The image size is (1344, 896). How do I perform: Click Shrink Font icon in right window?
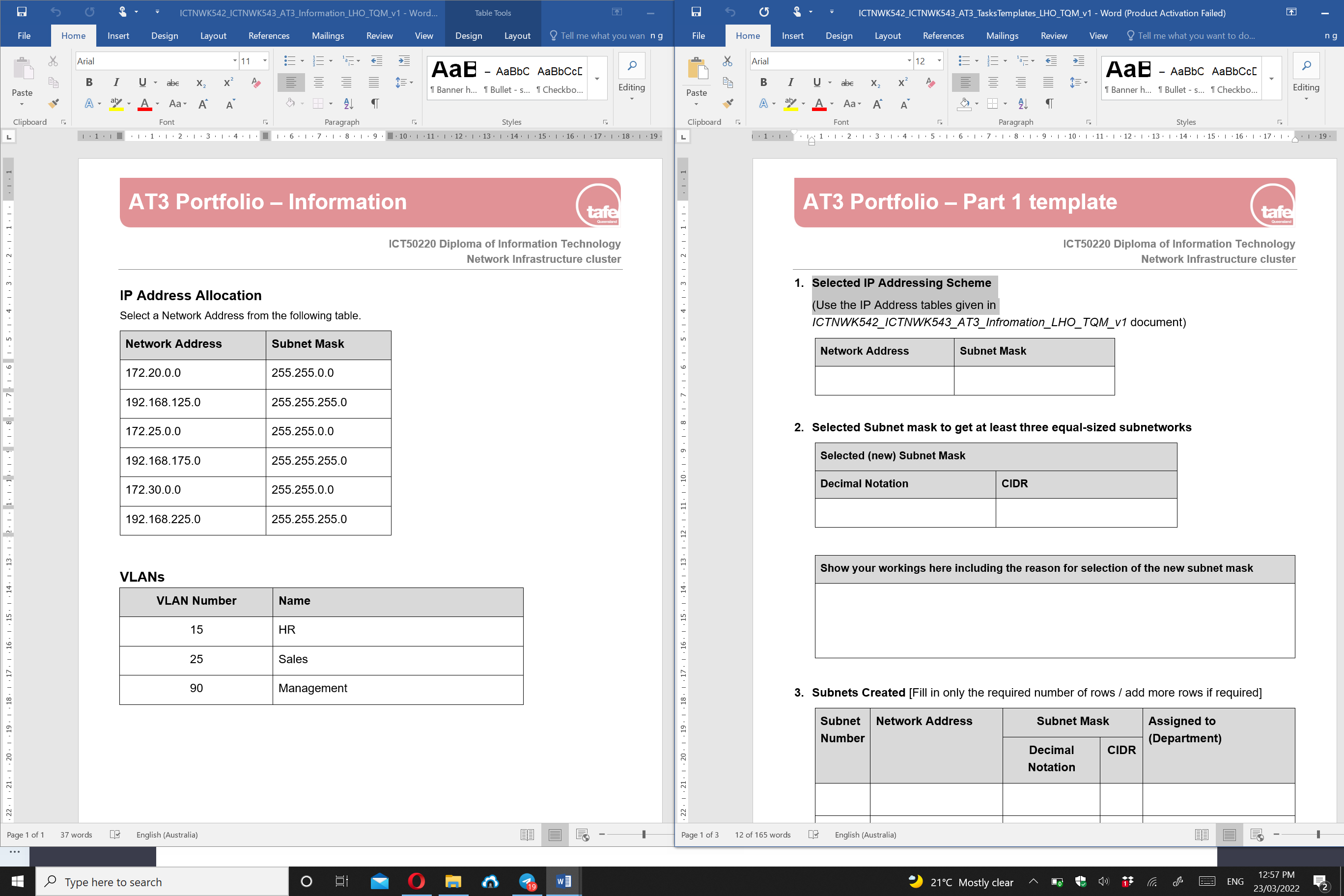click(x=904, y=104)
